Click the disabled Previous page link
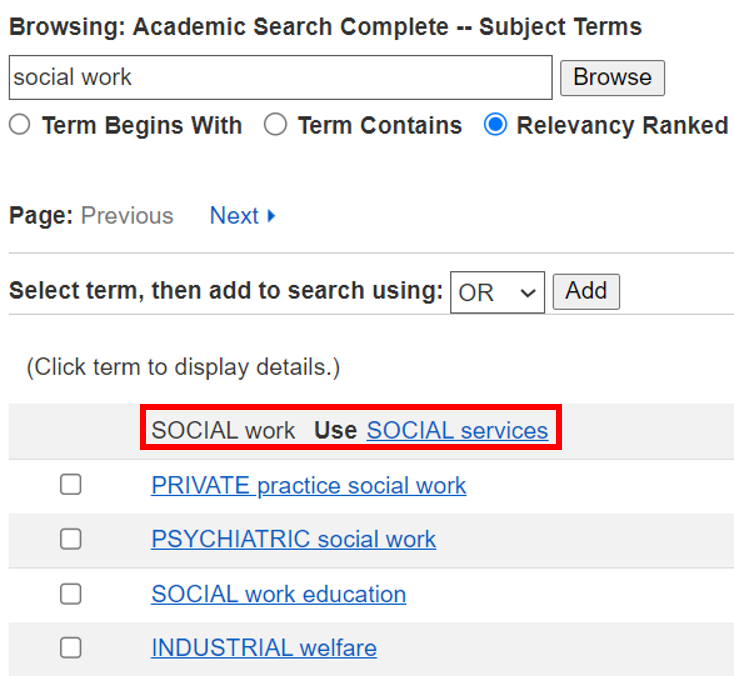Image resolution: width=734 pixels, height=676 pixels. (x=127, y=216)
